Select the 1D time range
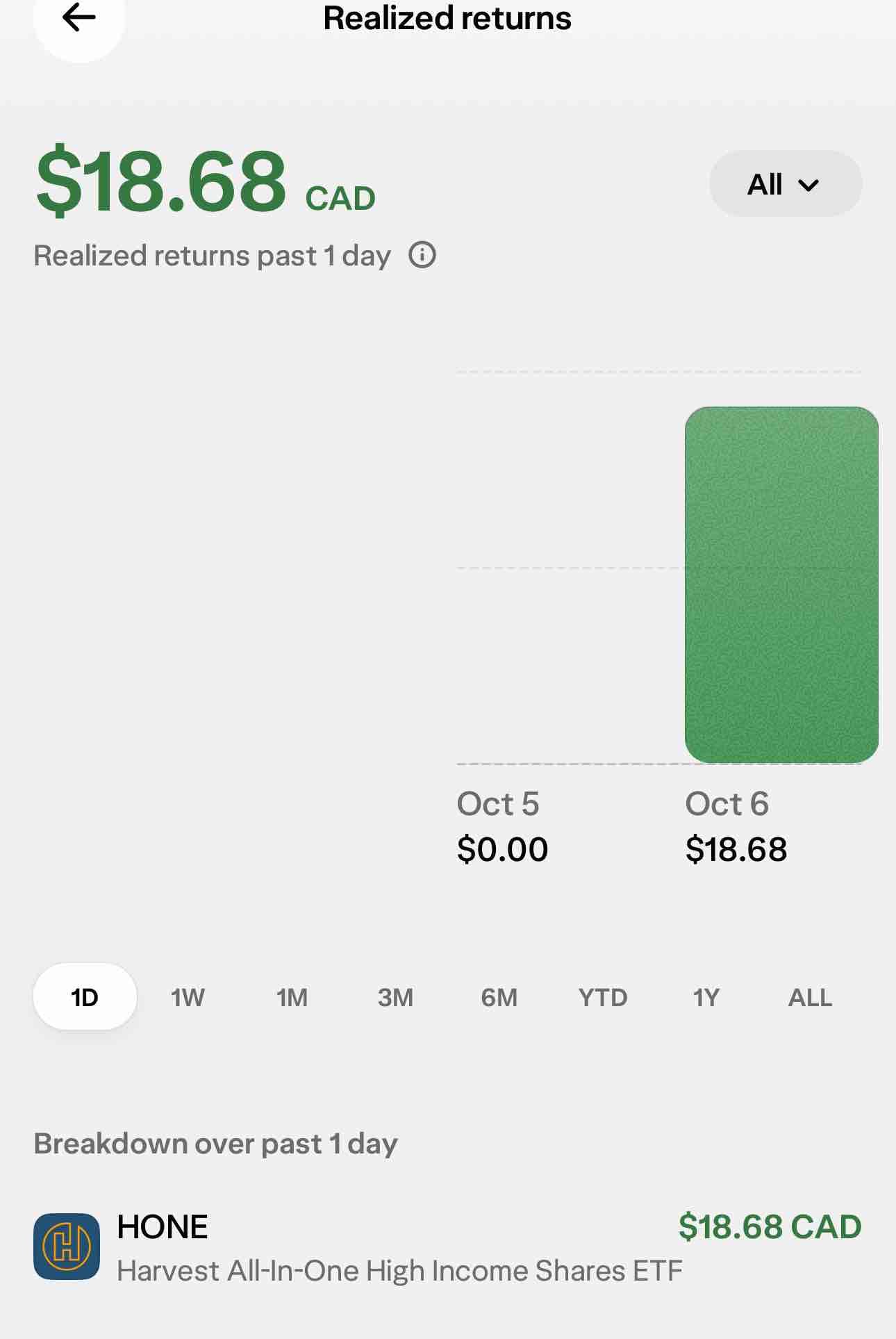This screenshot has height=1339, width=896. coord(85,997)
